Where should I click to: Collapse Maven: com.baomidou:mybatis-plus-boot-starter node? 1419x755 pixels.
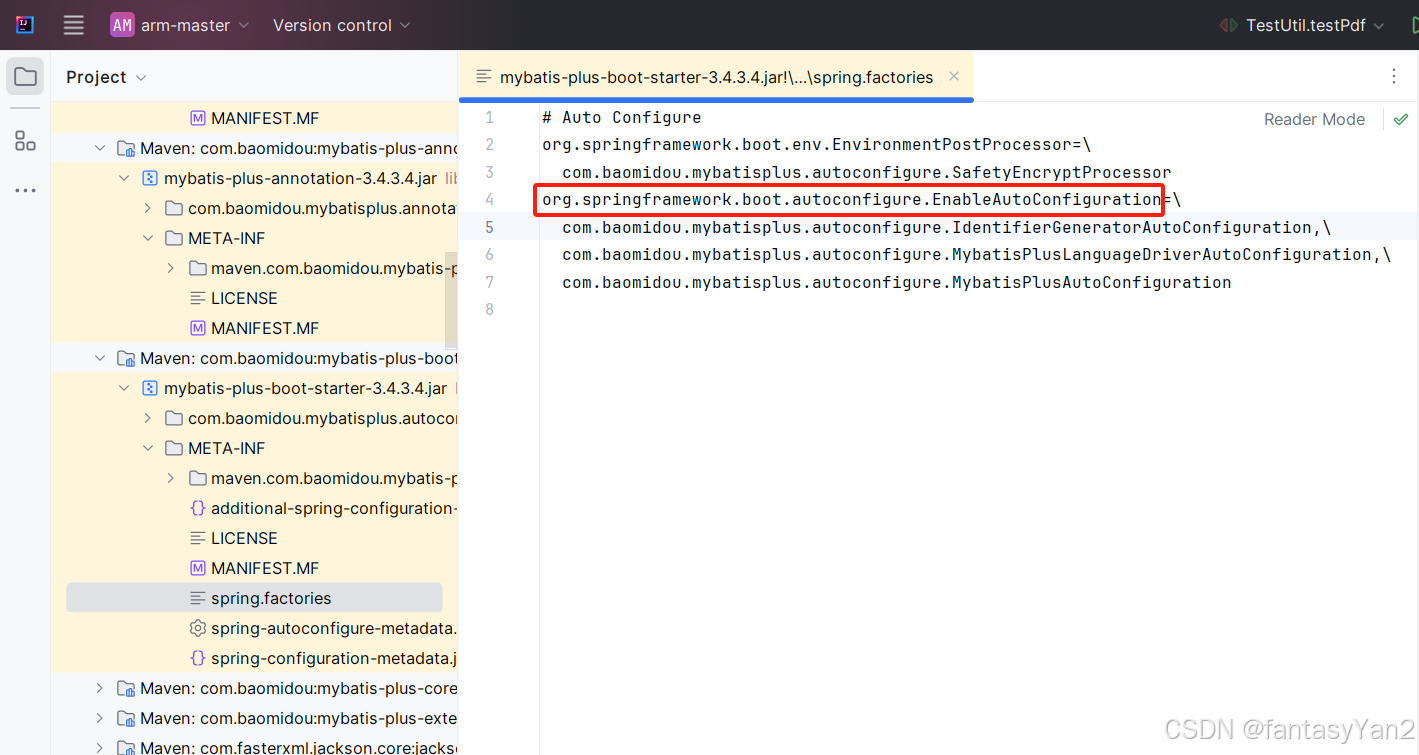pyautogui.click(x=100, y=358)
